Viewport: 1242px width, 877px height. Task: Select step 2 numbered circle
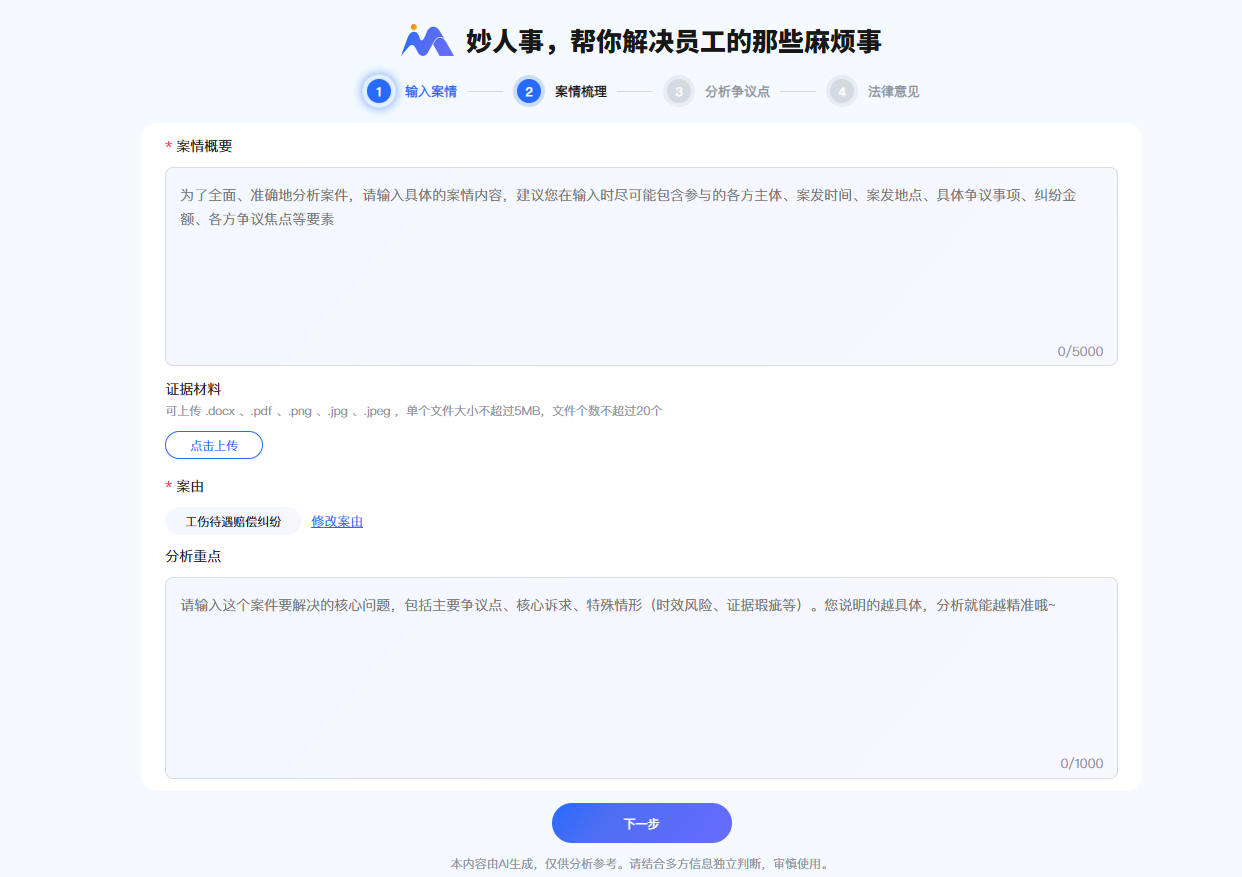[529, 92]
